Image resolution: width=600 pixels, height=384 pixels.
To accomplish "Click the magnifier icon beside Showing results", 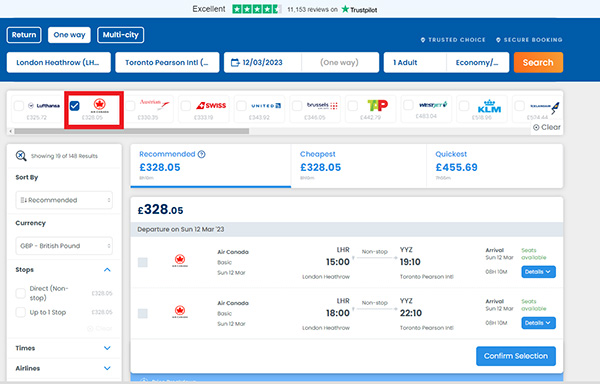I will coord(21,156).
